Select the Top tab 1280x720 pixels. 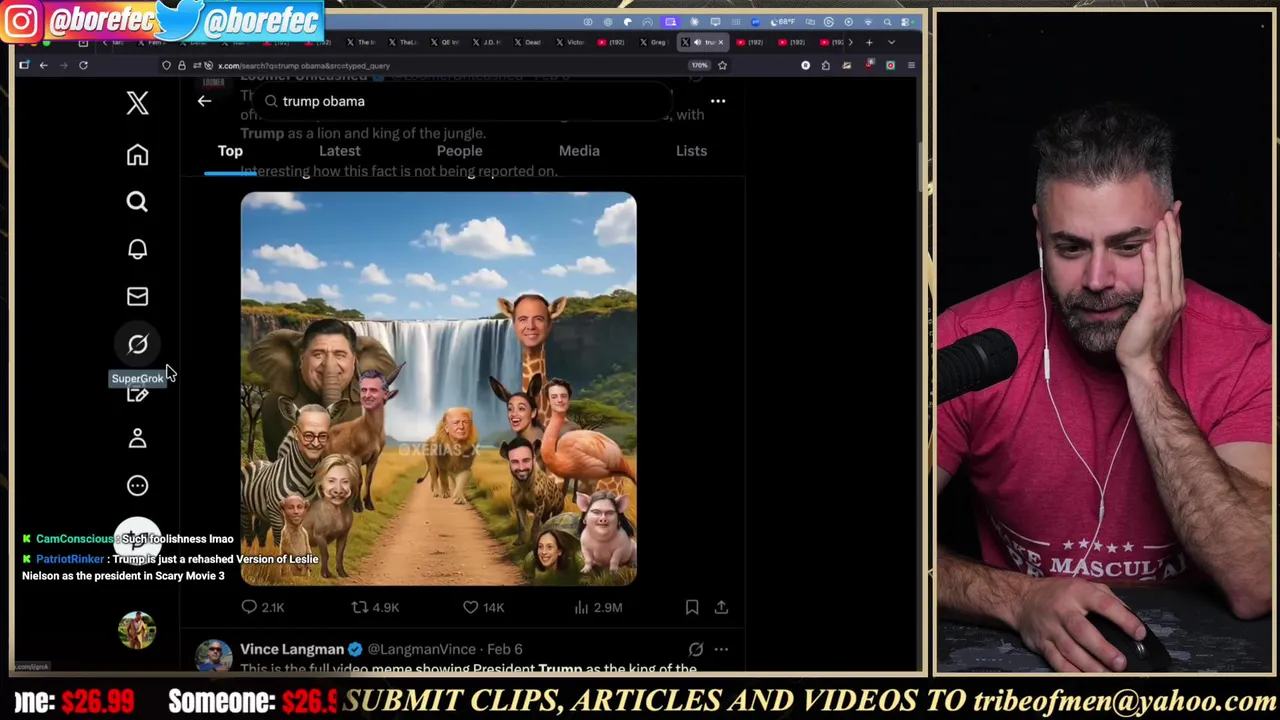pos(230,151)
